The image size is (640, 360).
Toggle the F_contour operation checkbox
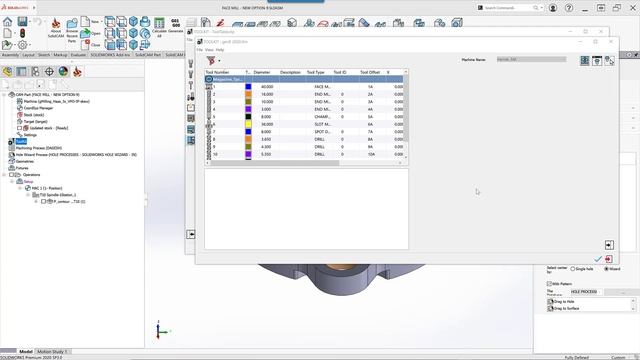(x=43, y=201)
